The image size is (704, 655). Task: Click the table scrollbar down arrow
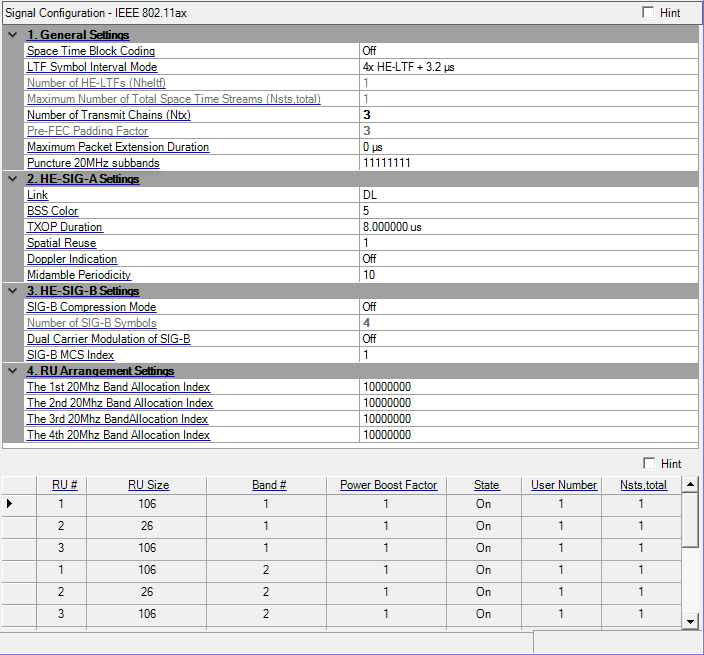pos(690,622)
